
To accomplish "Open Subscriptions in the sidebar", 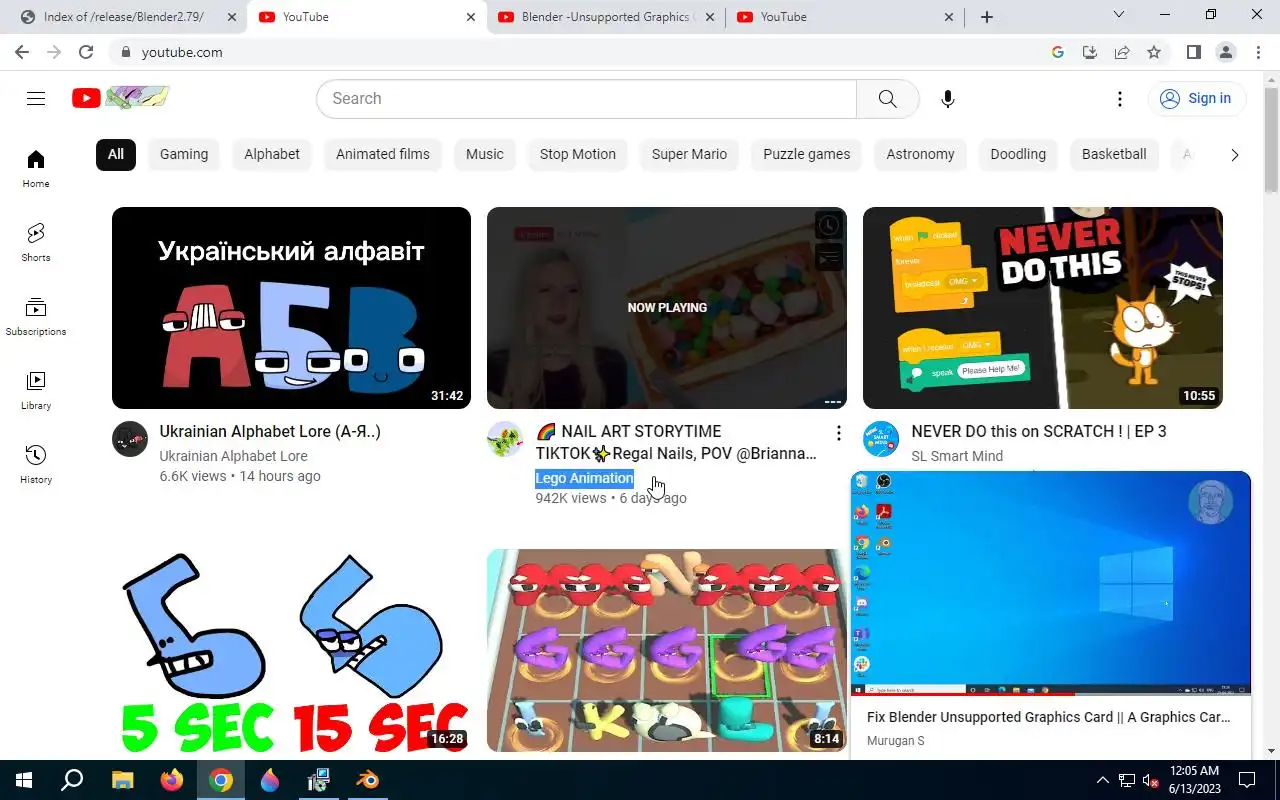I will [x=36, y=316].
